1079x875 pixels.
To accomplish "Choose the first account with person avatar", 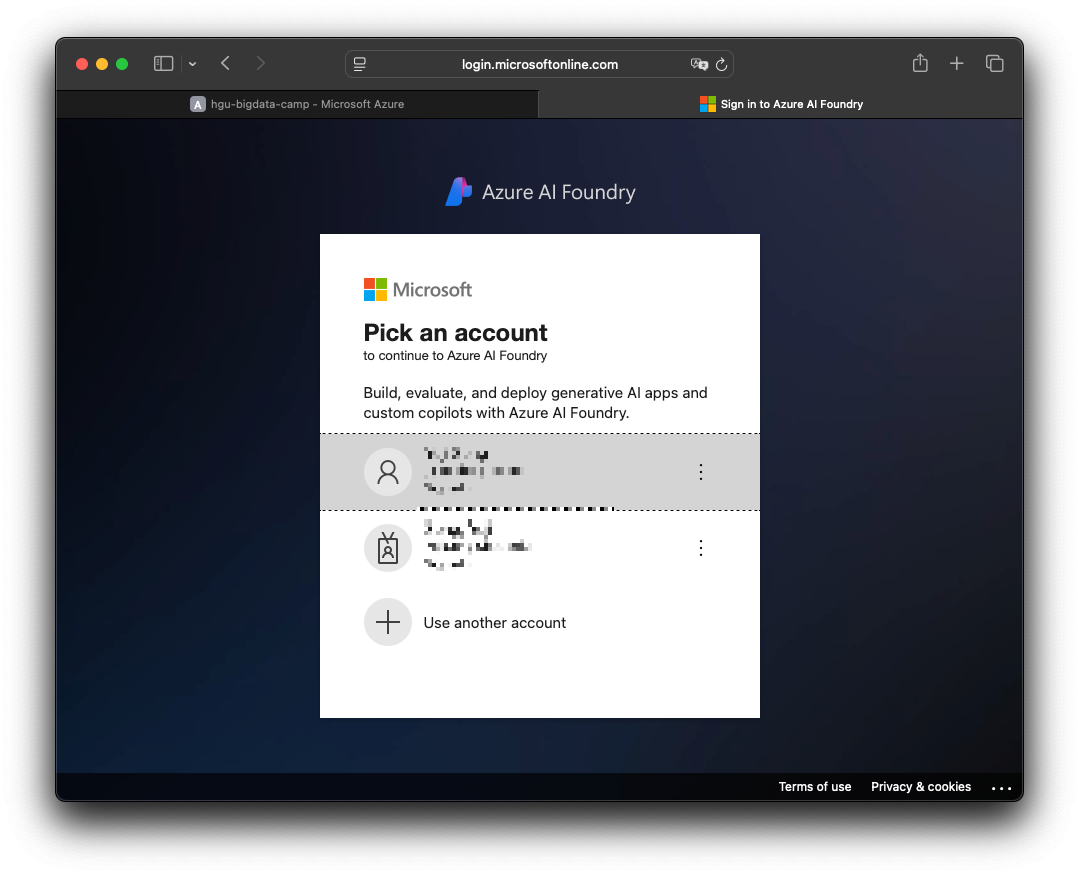I will click(540, 472).
